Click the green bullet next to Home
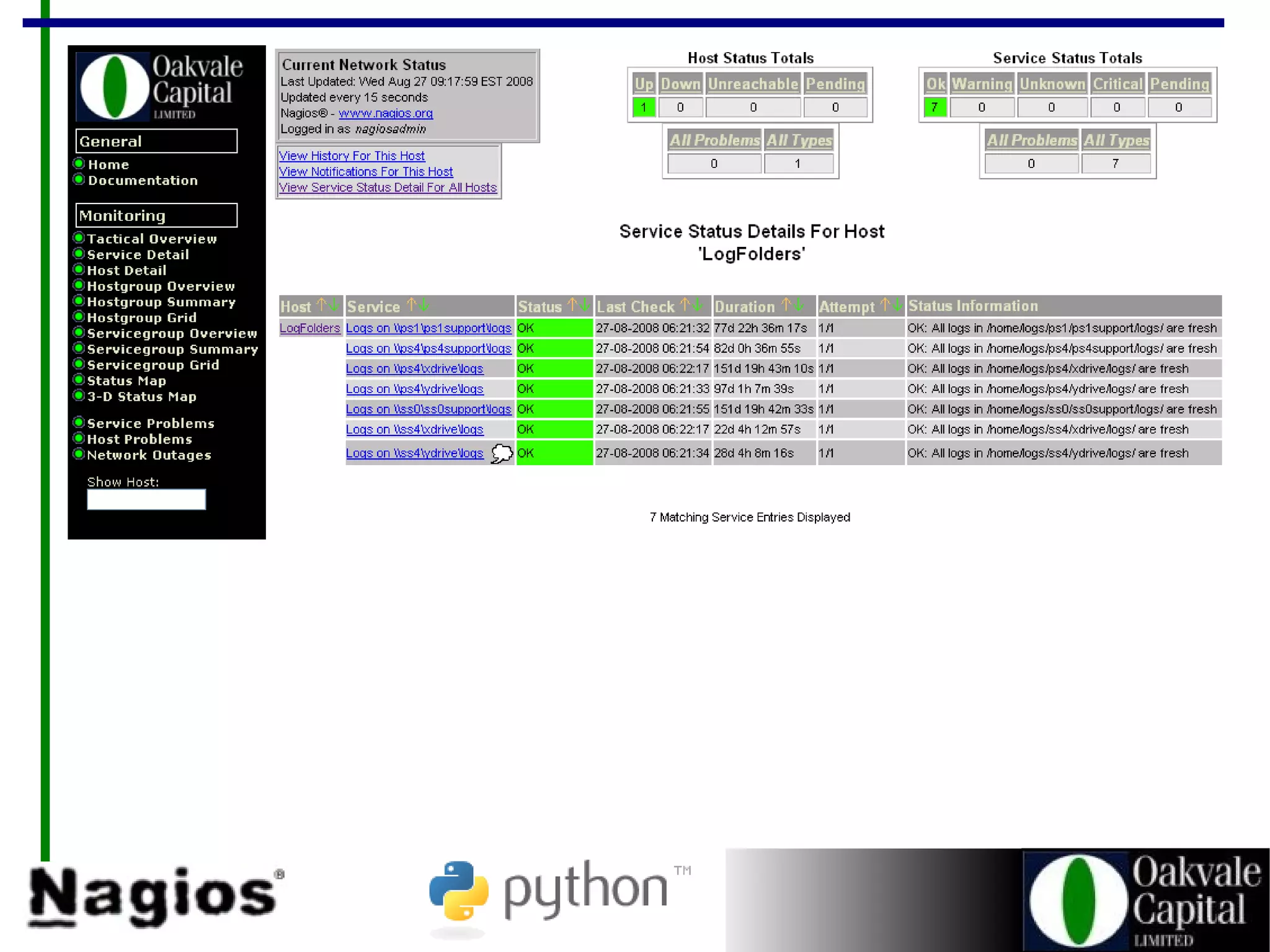The image size is (1270, 952). click(x=79, y=164)
